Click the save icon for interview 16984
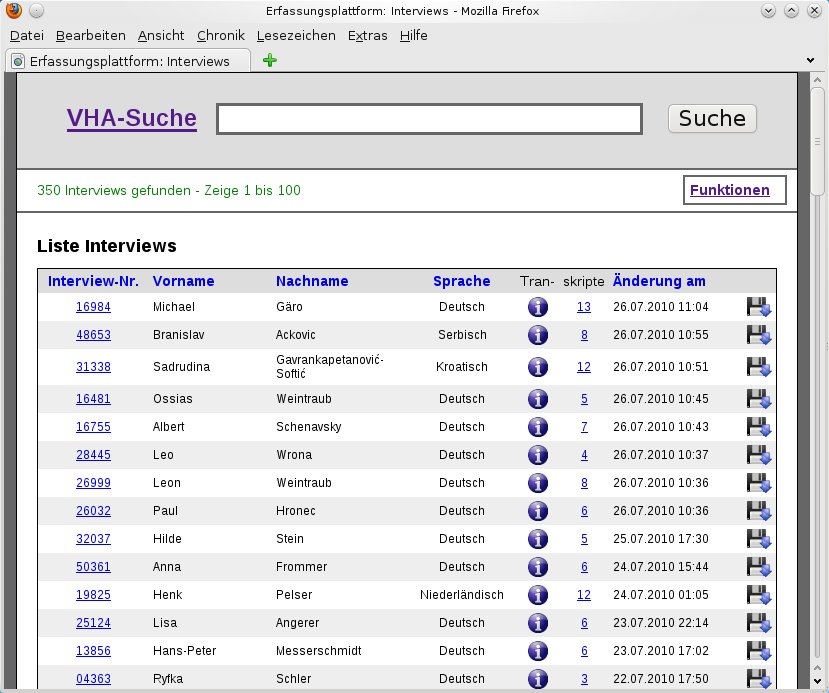829x693 pixels. coord(758,307)
